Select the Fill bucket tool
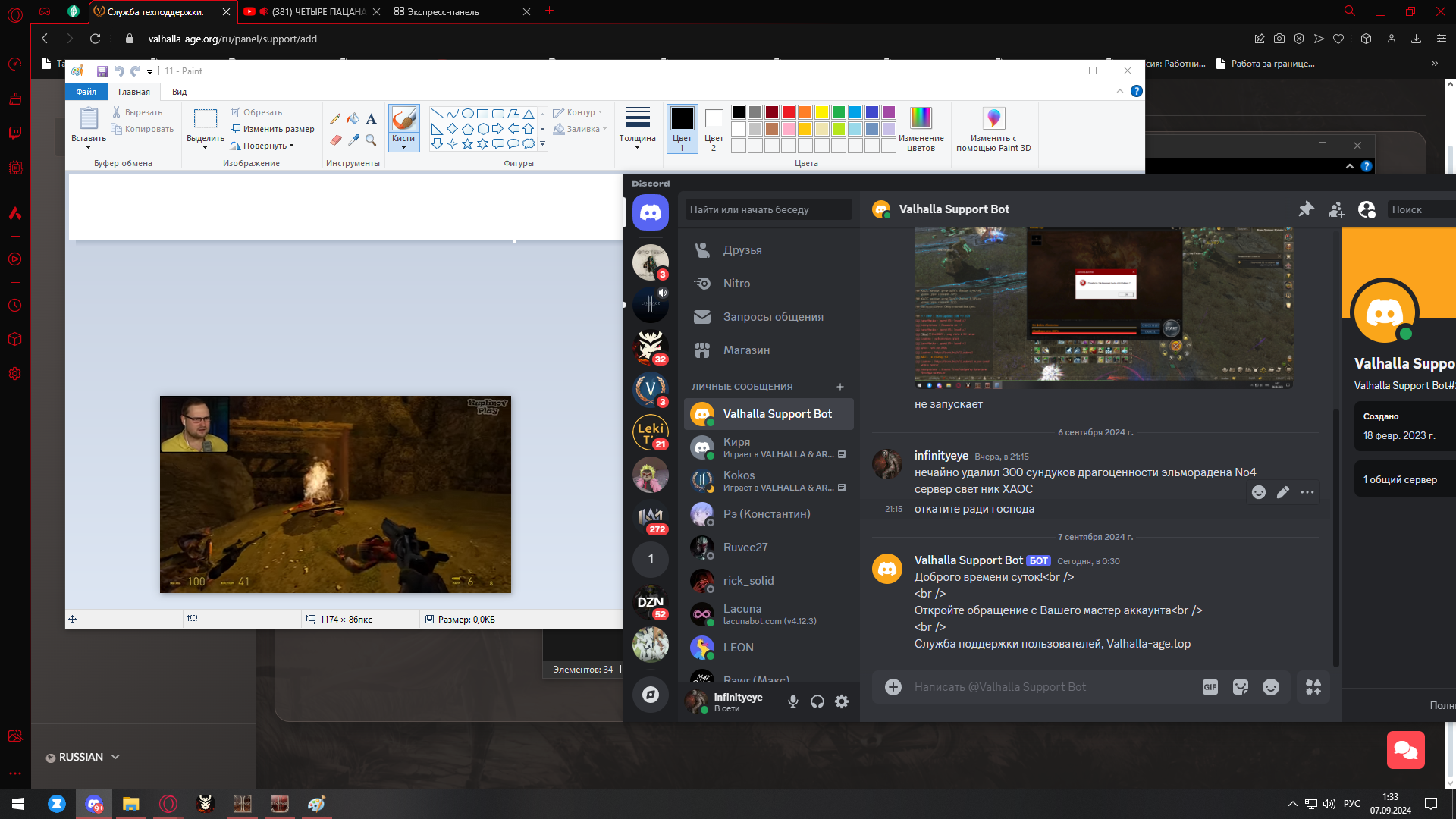 click(x=353, y=119)
